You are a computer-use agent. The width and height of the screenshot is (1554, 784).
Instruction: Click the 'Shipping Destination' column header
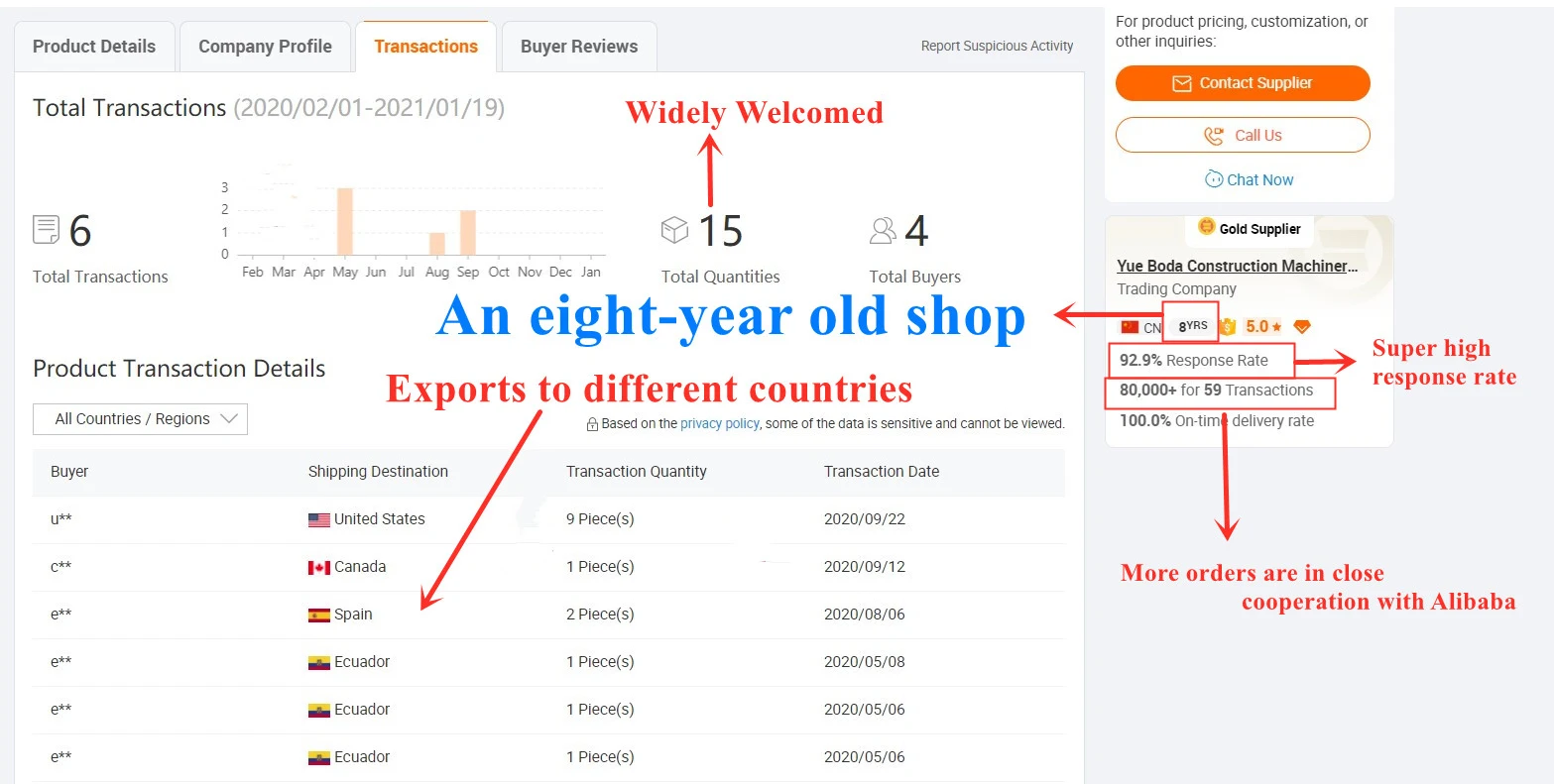pyautogui.click(x=378, y=472)
